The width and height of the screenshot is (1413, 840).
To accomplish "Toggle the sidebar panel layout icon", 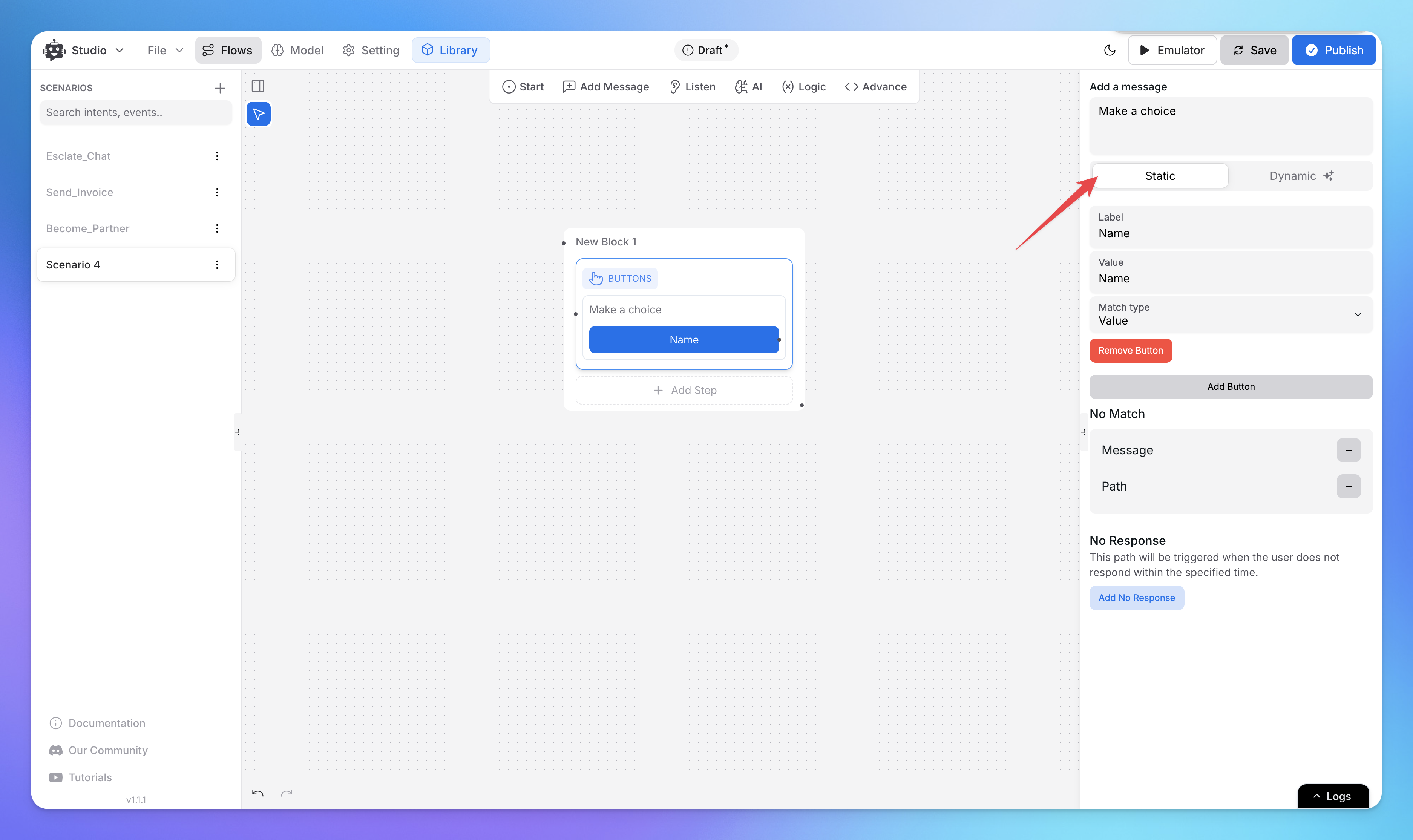I will pos(258,86).
